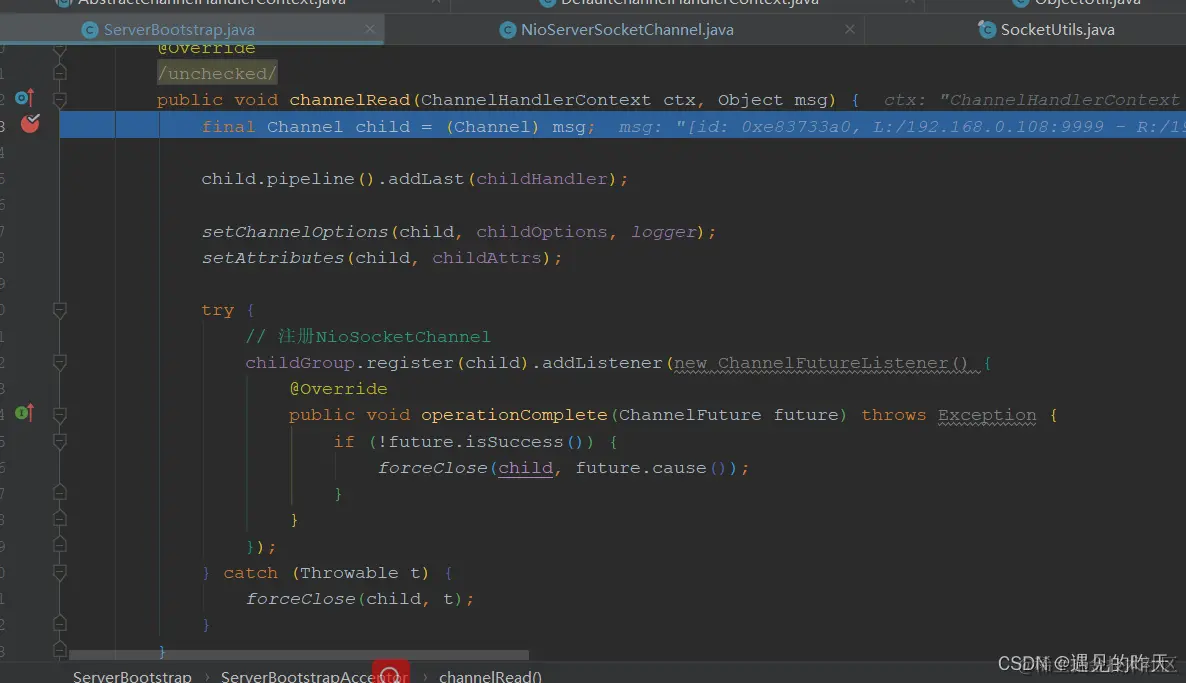Click 'forceClose(child, t)' in the catch block
The width and height of the screenshot is (1186, 683).
point(354,599)
